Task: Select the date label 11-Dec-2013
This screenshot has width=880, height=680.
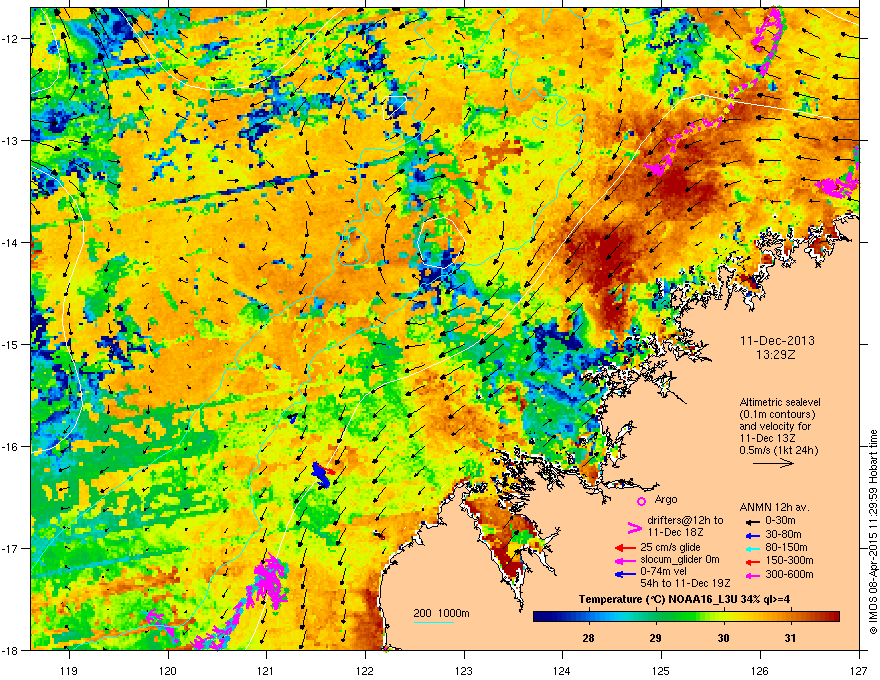Action: (777, 341)
